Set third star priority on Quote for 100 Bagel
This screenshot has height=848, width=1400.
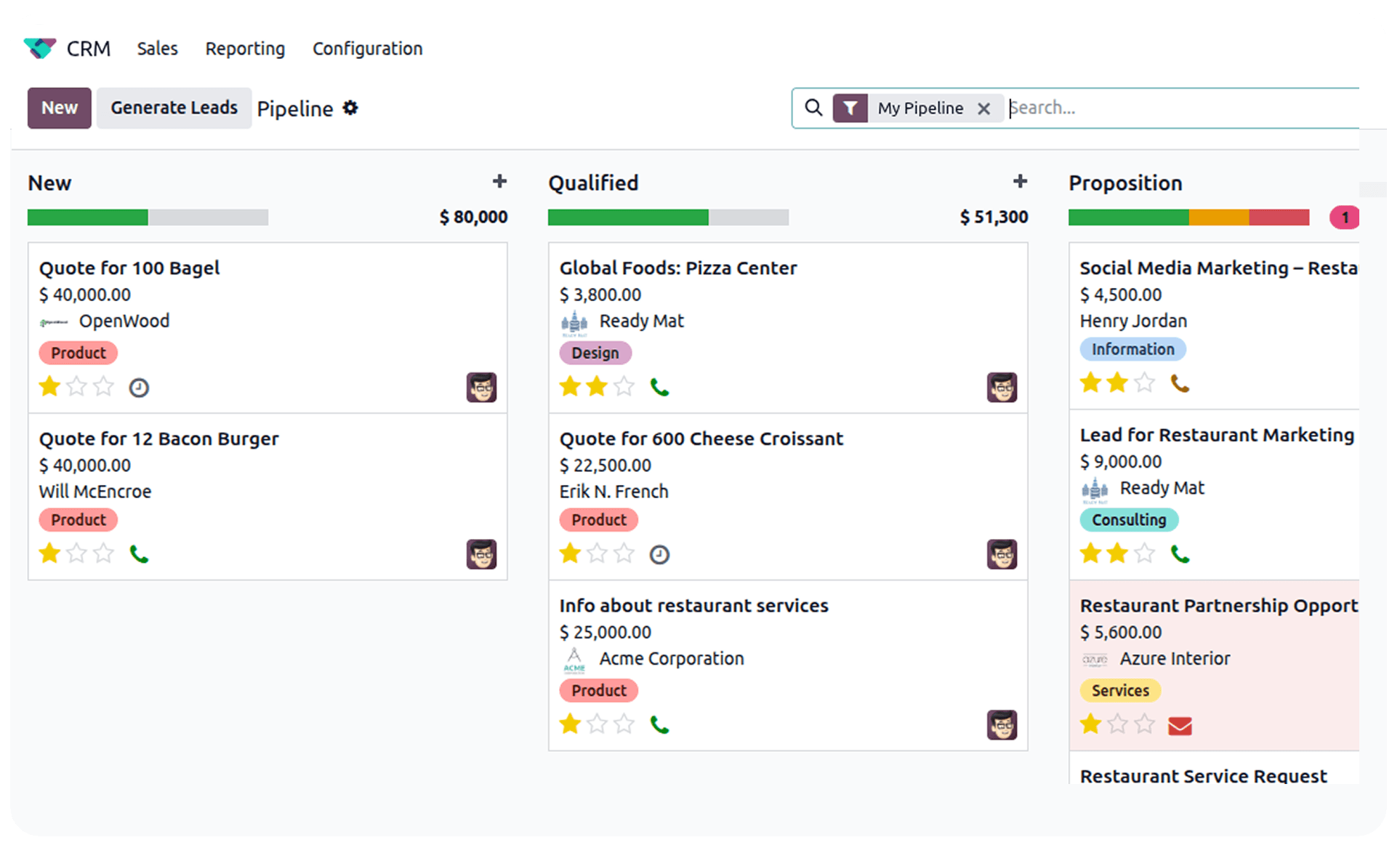[x=104, y=387]
